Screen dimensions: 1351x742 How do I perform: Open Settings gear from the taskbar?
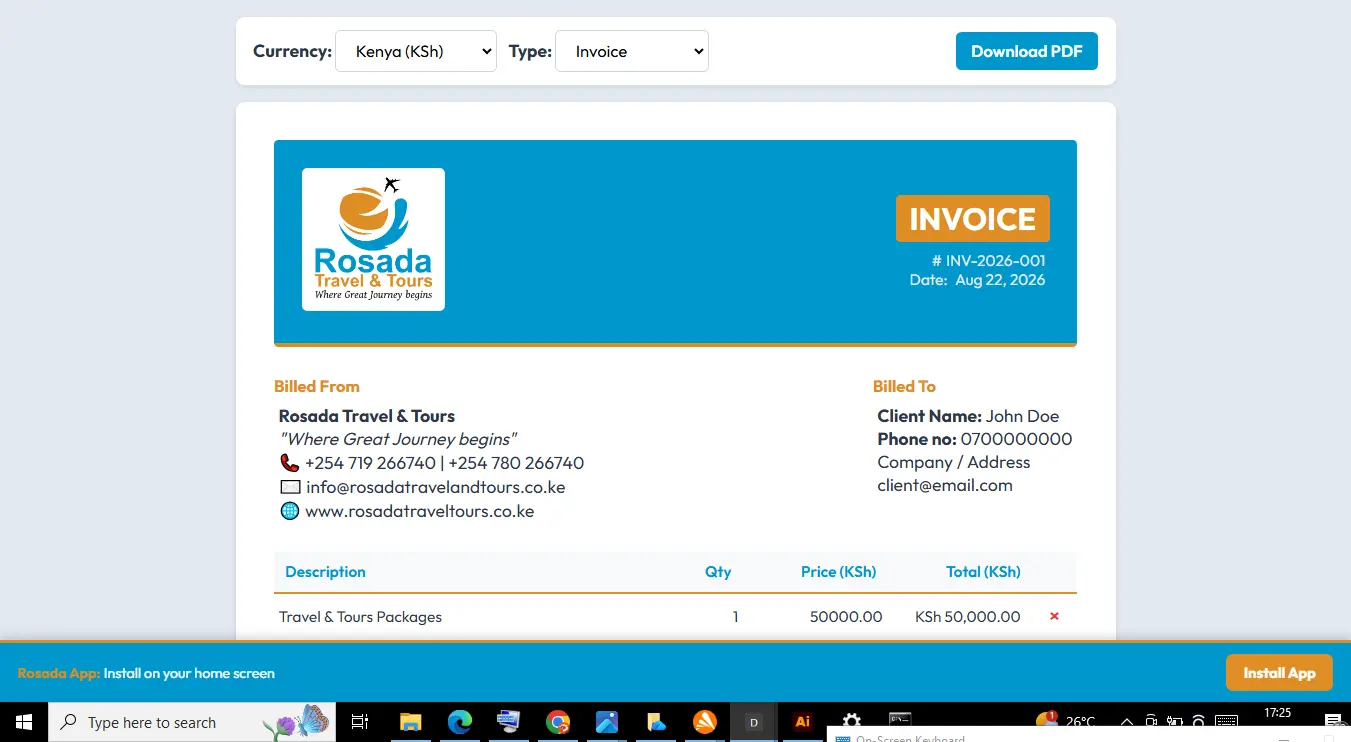pyautogui.click(x=851, y=720)
